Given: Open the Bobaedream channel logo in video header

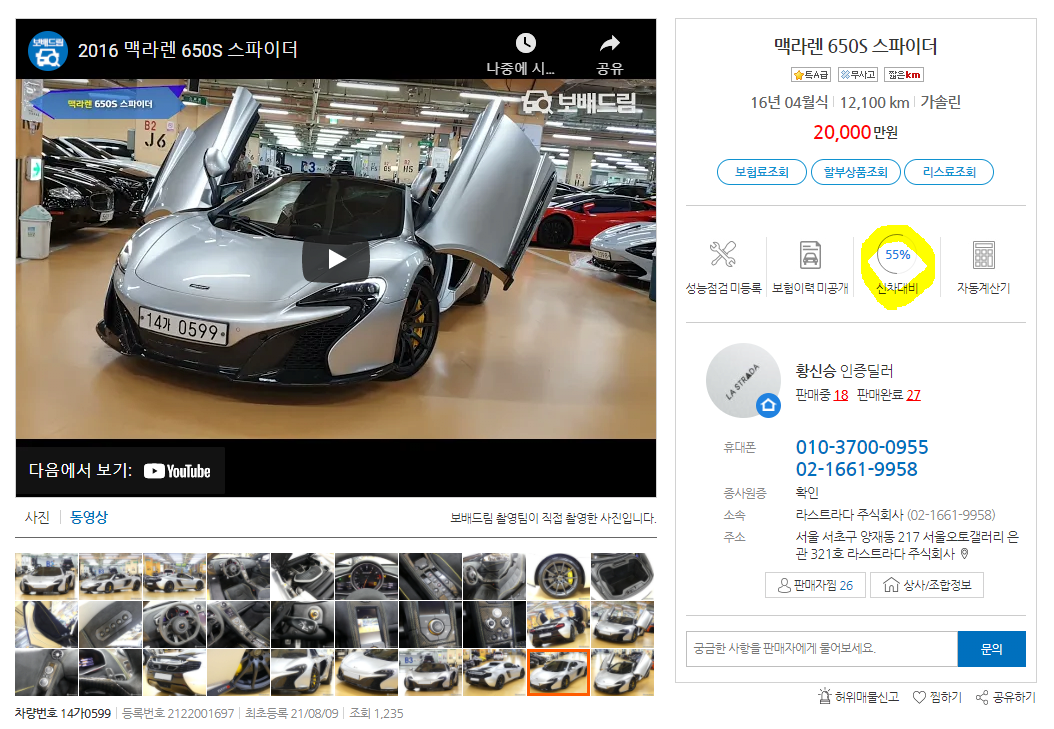Looking at the screenshot, I should click(x=48, y=50).
